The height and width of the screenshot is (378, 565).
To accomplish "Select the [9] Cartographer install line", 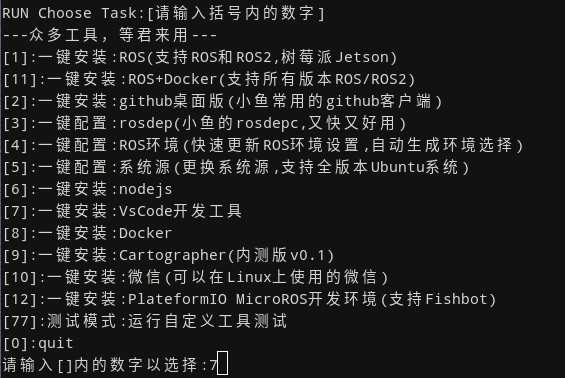I will coord(168,255).
